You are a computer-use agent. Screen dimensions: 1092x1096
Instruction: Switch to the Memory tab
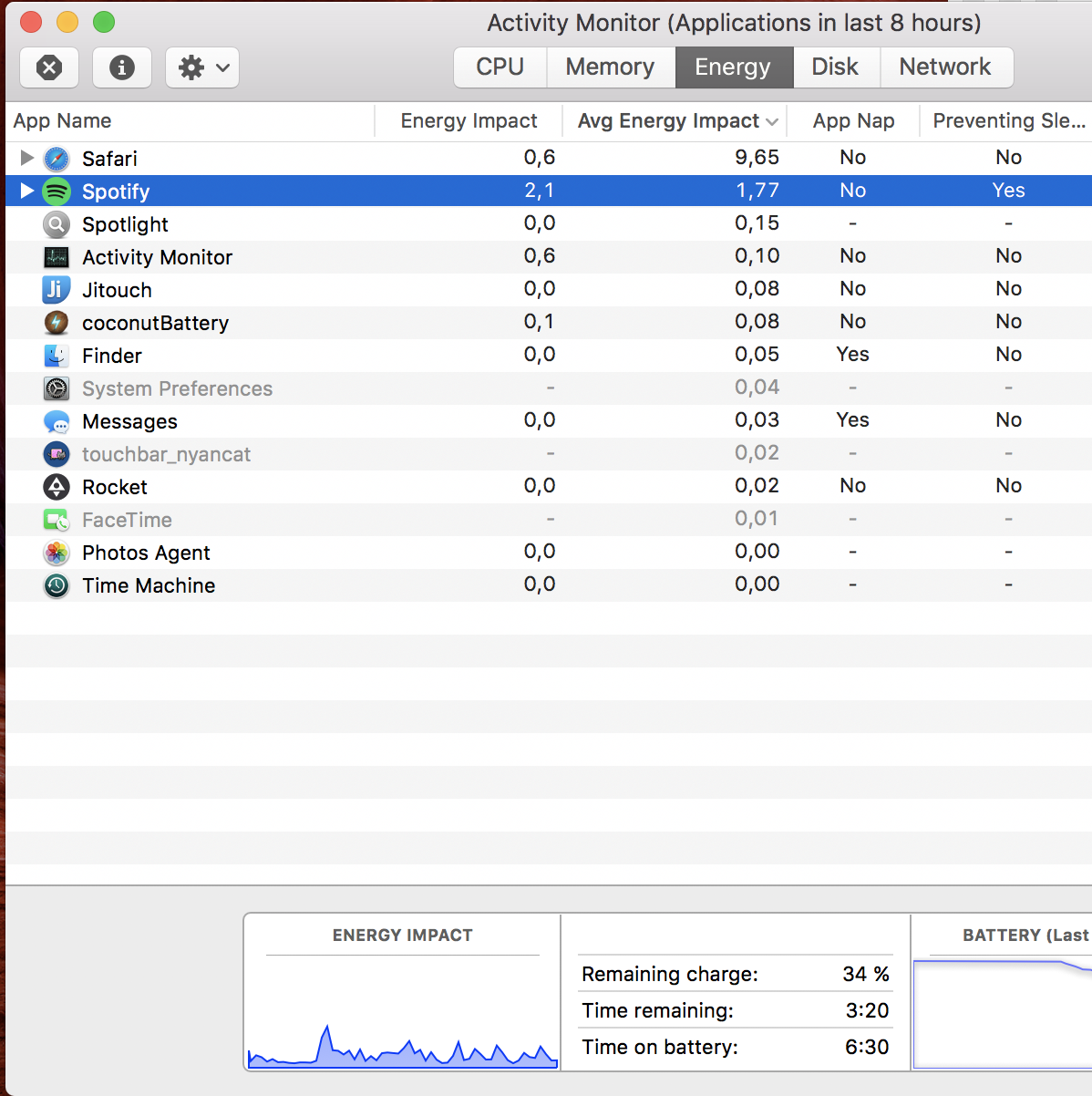pos(611,67)
